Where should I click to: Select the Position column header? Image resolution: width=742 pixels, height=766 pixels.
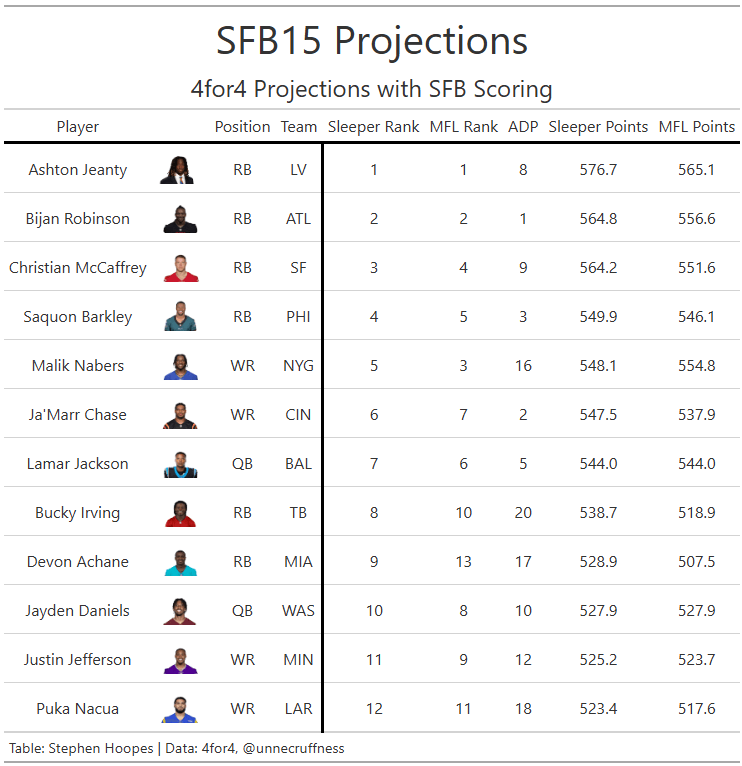coord(242,127)
